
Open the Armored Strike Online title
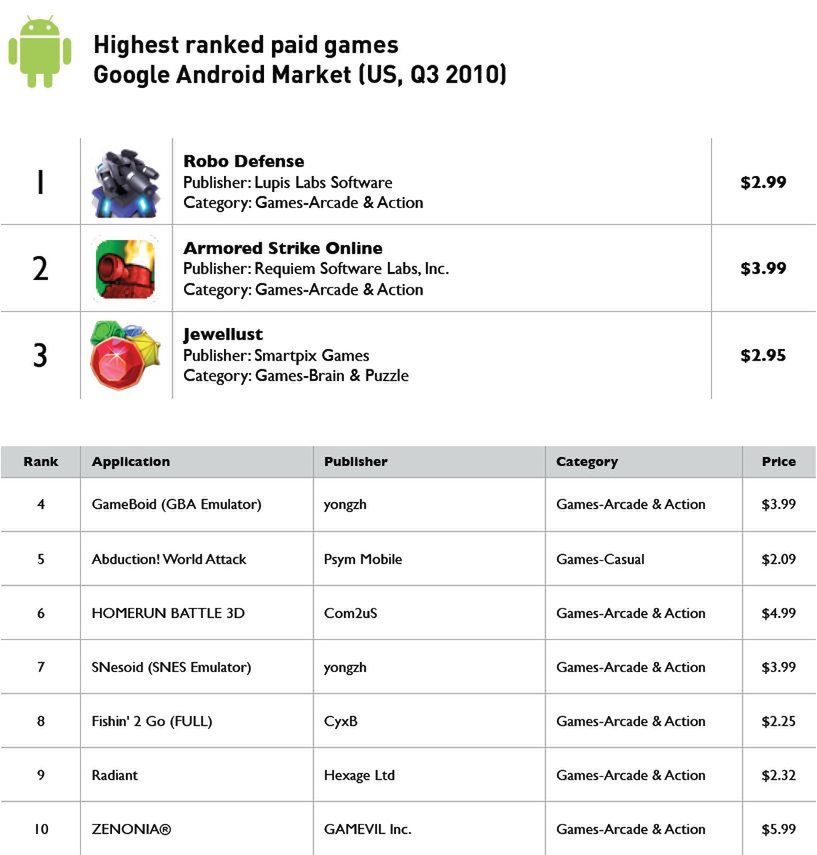[x=283, y=248]
